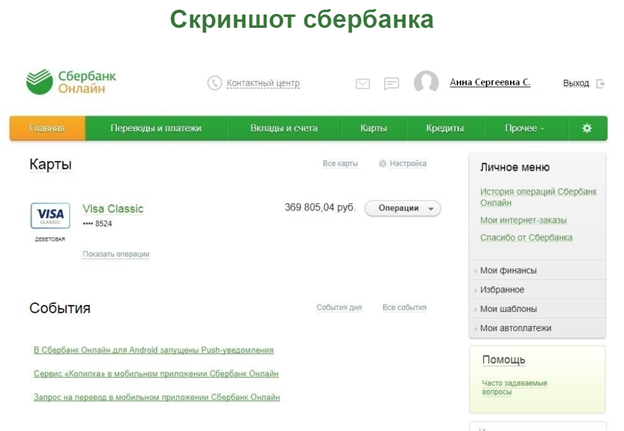Open Мои интернет-заказы link
This screenshot has width=624, height=431.
523,220
